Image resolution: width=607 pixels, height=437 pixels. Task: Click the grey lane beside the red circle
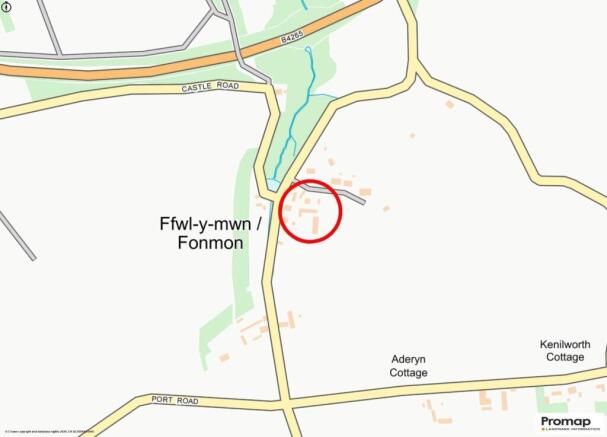coord(329,191)
